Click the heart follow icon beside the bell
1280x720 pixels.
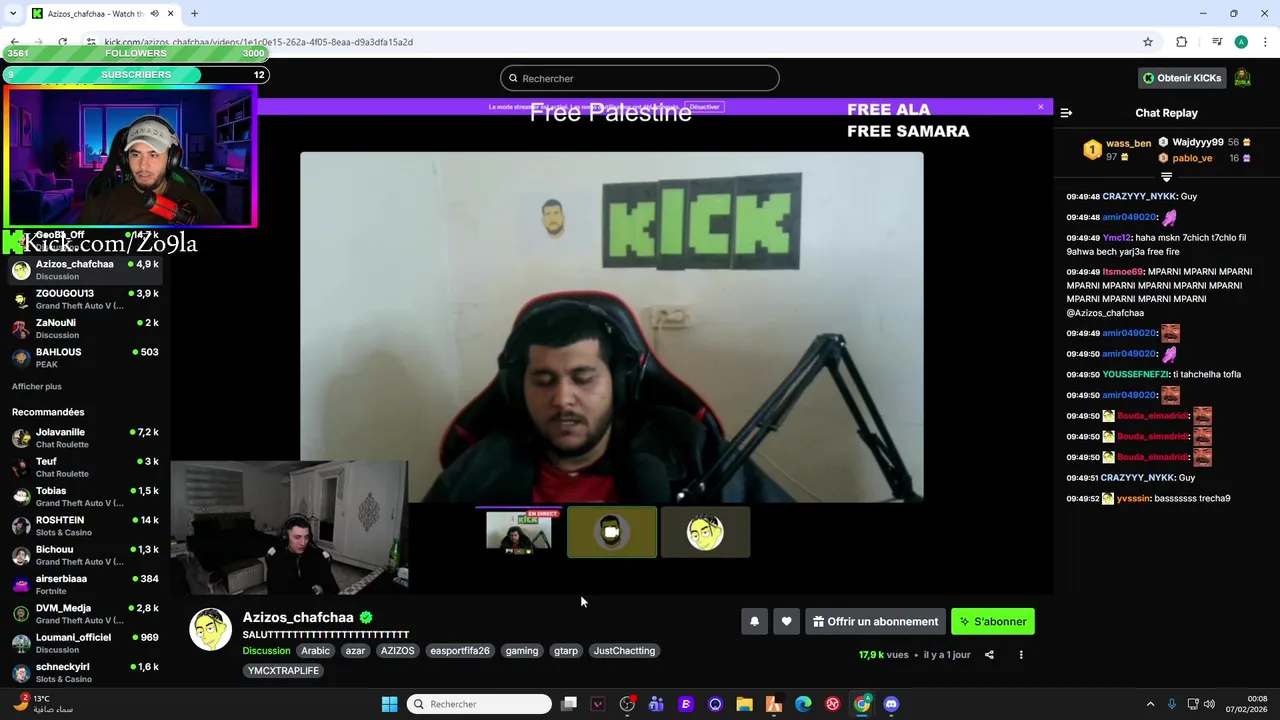pos(786,622)
